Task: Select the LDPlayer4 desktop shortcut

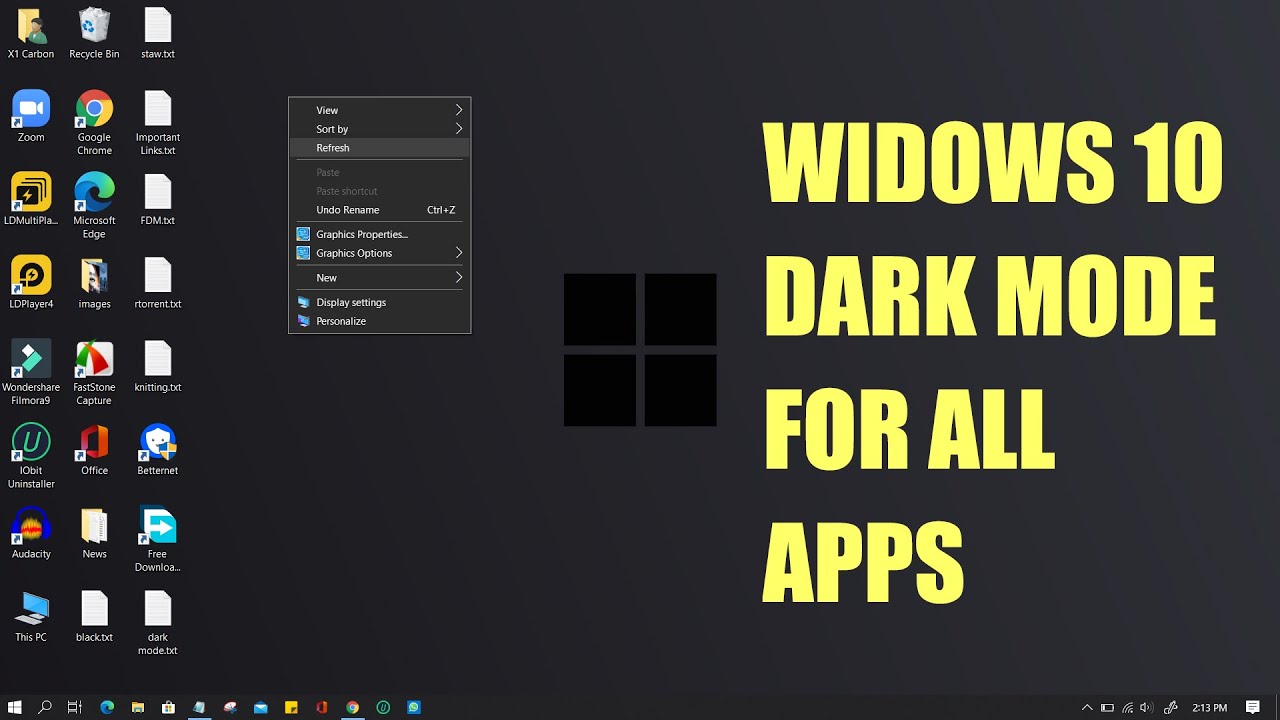Action: click(31, 282)
